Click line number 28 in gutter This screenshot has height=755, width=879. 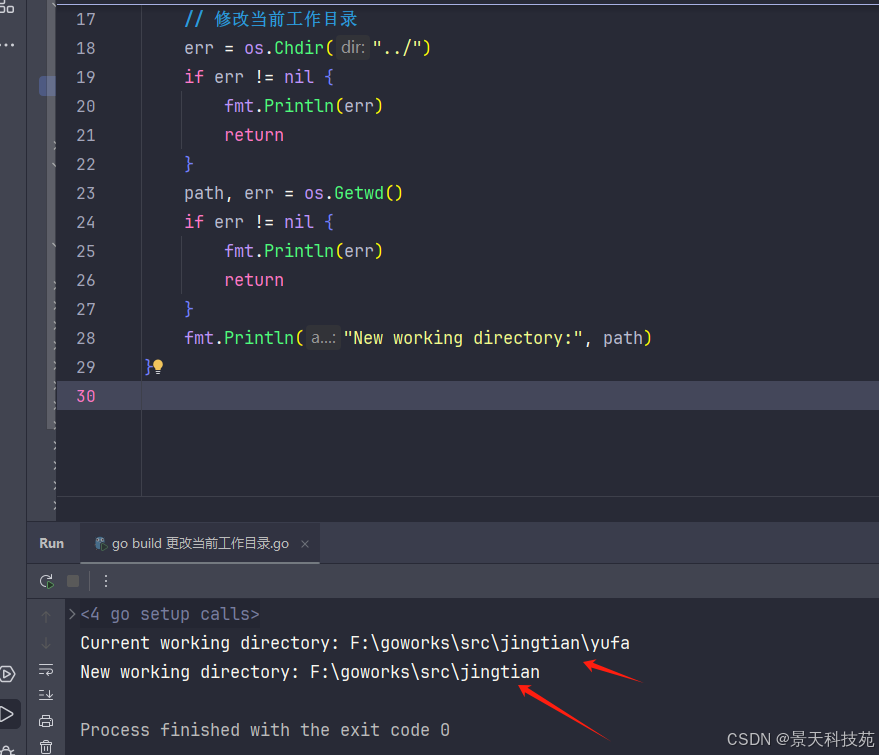[86, 339]
